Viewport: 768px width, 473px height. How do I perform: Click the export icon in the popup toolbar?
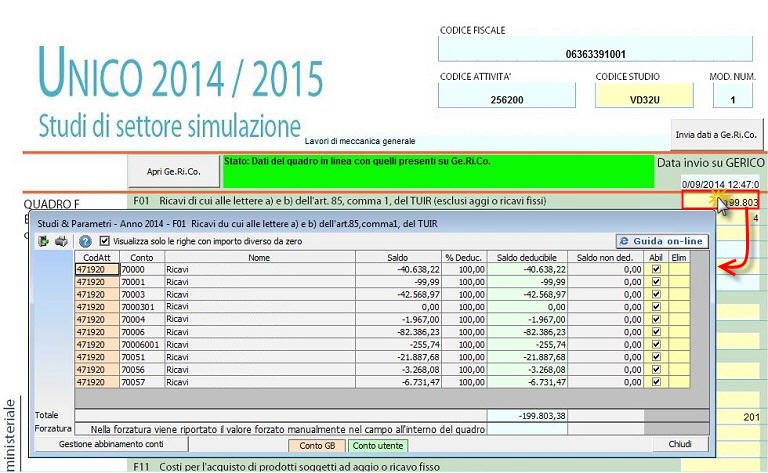point(44,241)
